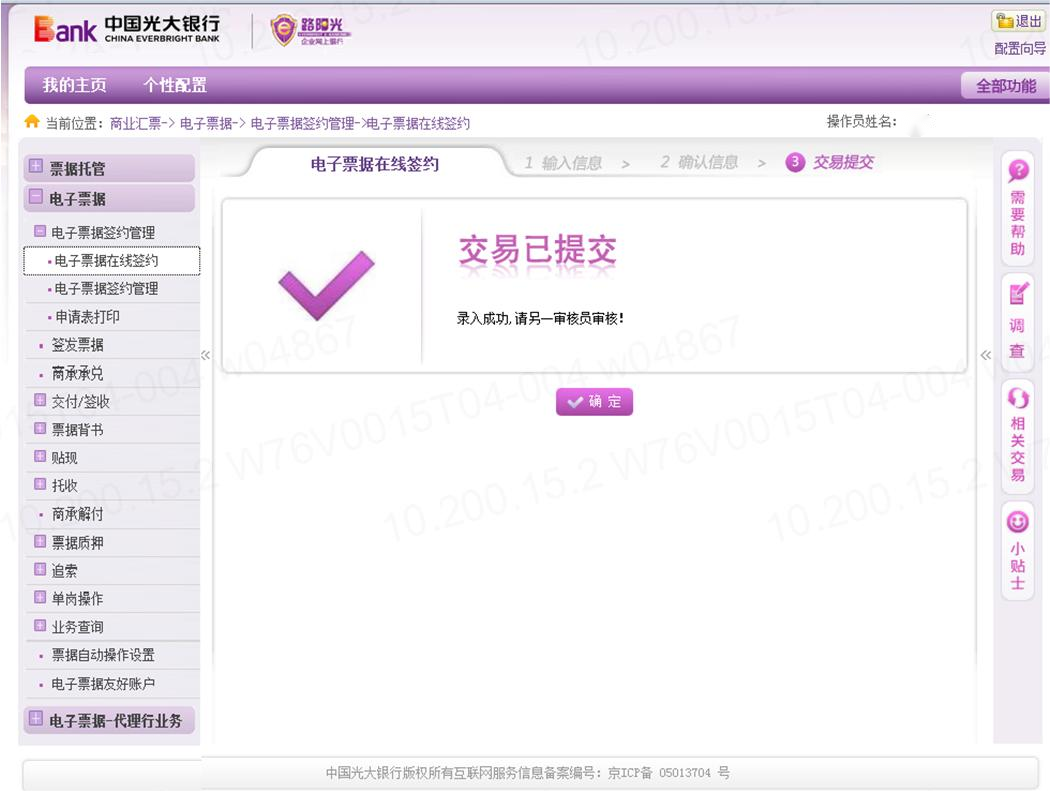Open the 小贴士 smiley tips icon
The image size is (1050, 791).
pyautogui.click(x=1018, y=522)
